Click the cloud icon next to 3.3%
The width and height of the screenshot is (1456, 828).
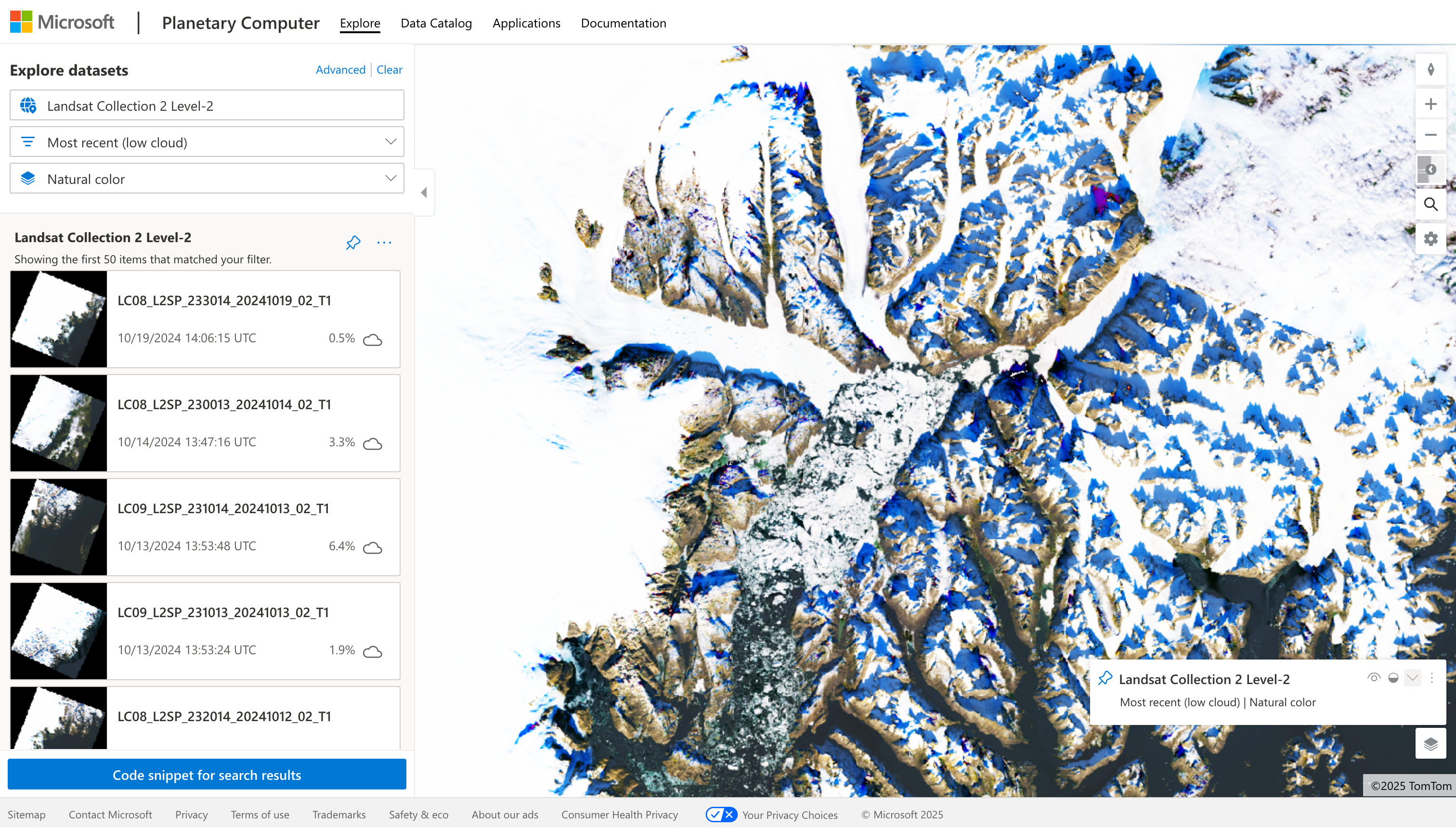point(373,444)
